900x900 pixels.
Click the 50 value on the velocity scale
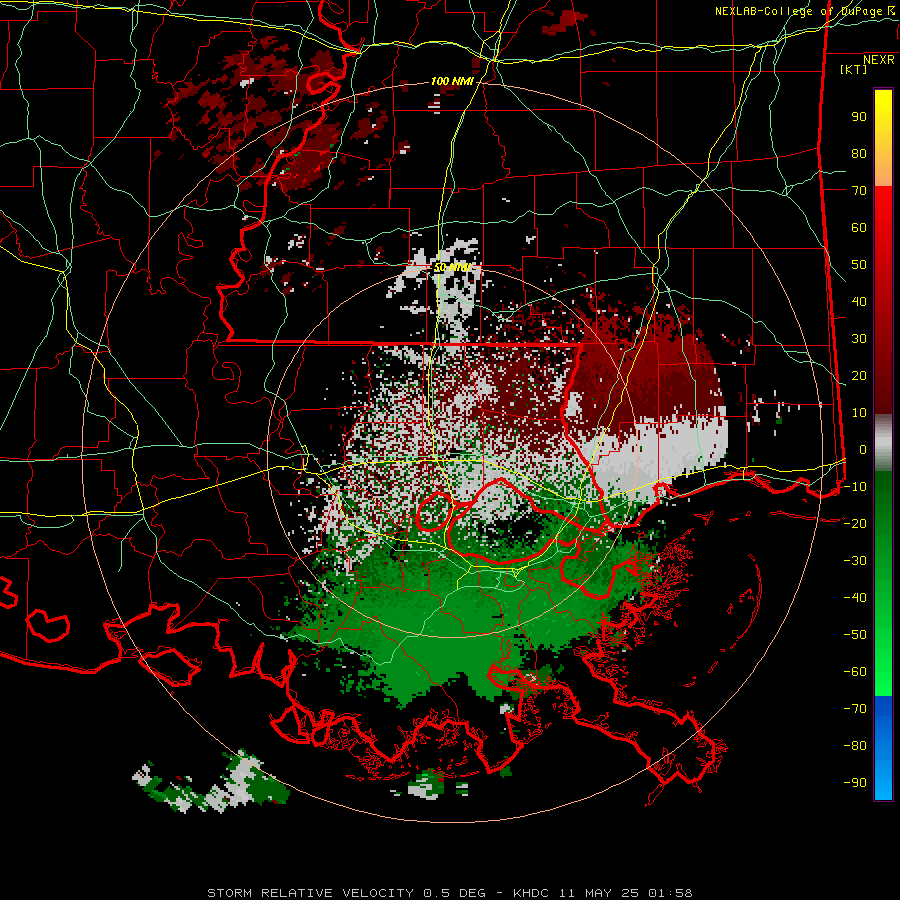859,265
